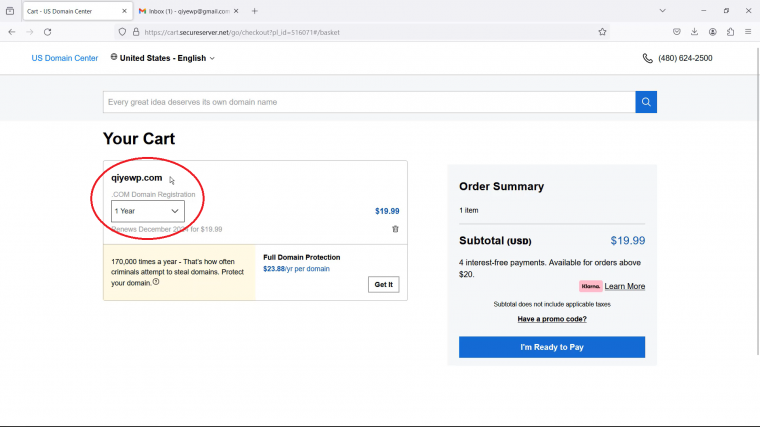Reload the page using the refresh icon

click(x=48, y=32)
